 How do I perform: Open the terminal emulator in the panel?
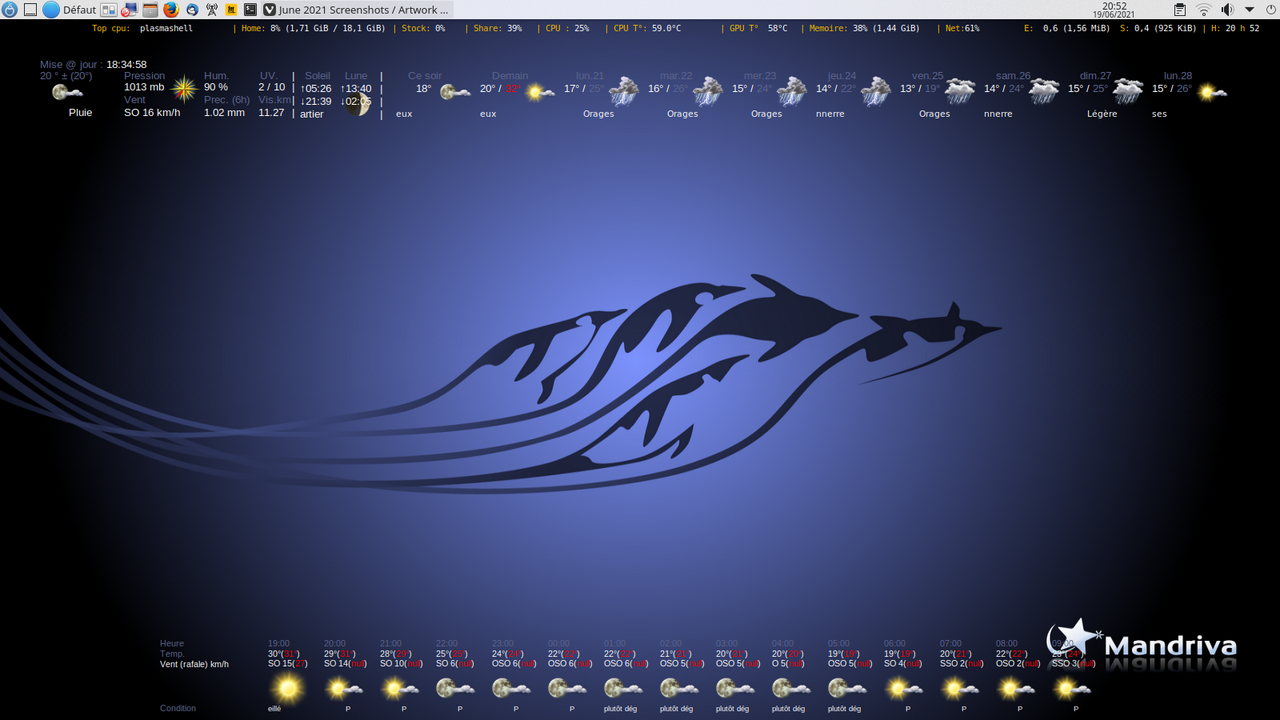coord(248,9)
